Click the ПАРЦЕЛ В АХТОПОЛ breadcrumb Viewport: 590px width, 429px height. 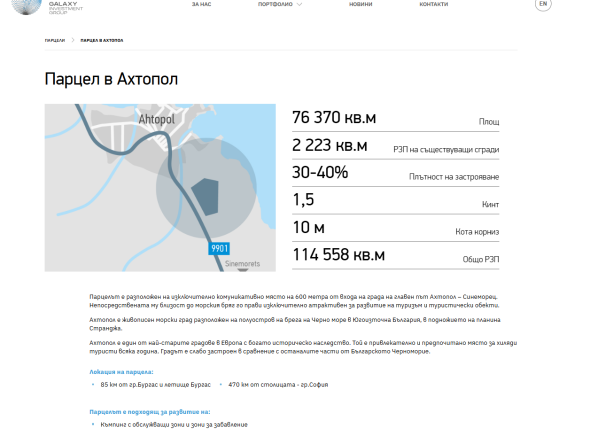[102, 40]
